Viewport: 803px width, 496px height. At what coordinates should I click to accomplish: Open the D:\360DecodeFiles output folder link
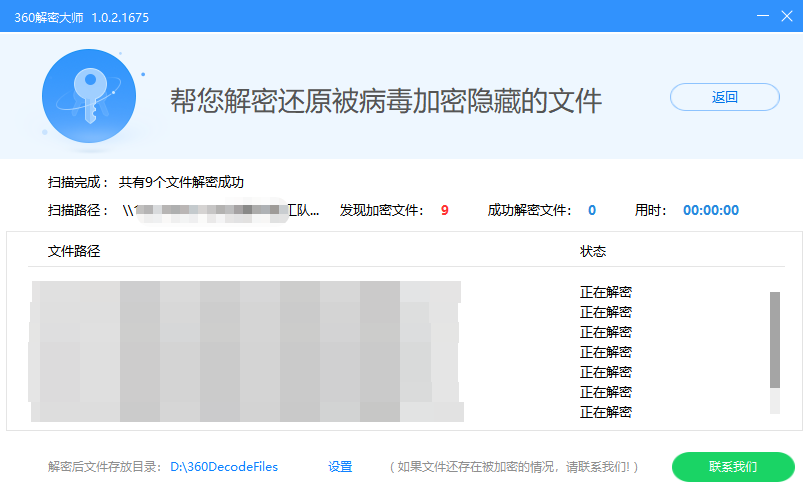pos(224,467)
